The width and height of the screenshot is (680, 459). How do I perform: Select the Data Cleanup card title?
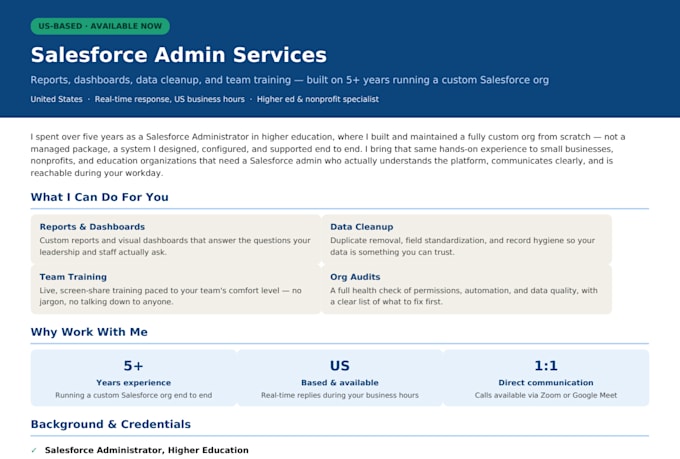point(362,227)
